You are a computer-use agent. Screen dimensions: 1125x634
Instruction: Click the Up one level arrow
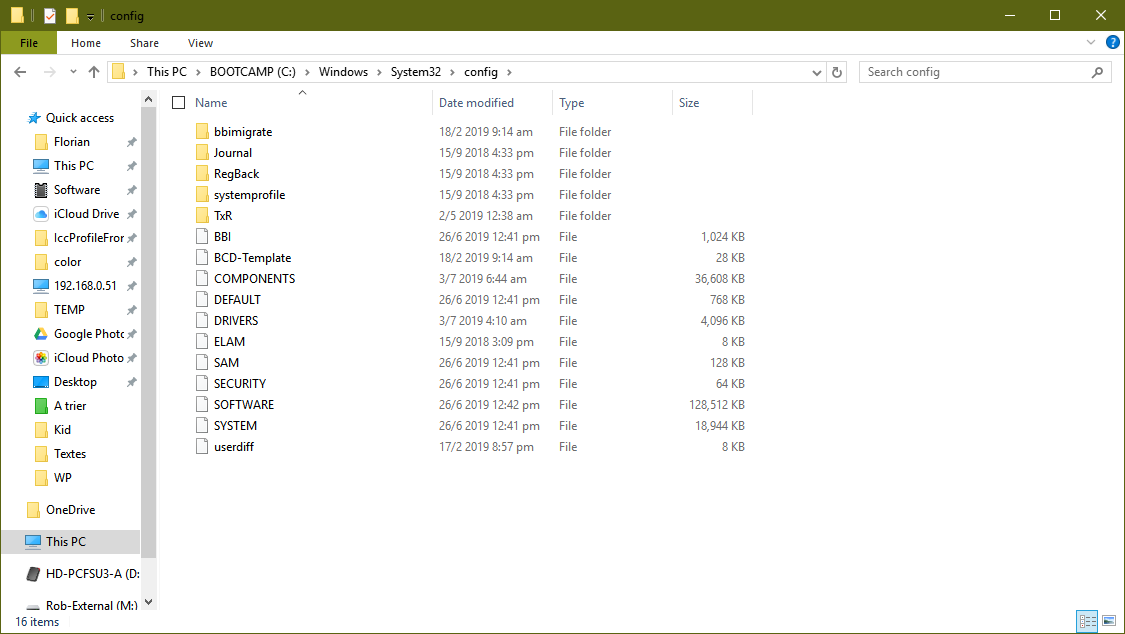[x=94, y=72]
